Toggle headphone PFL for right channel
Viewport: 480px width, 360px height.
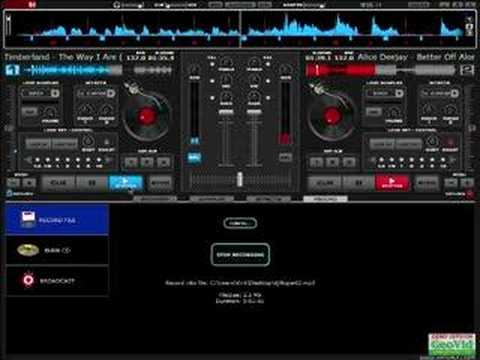click(x=285, y=157)
